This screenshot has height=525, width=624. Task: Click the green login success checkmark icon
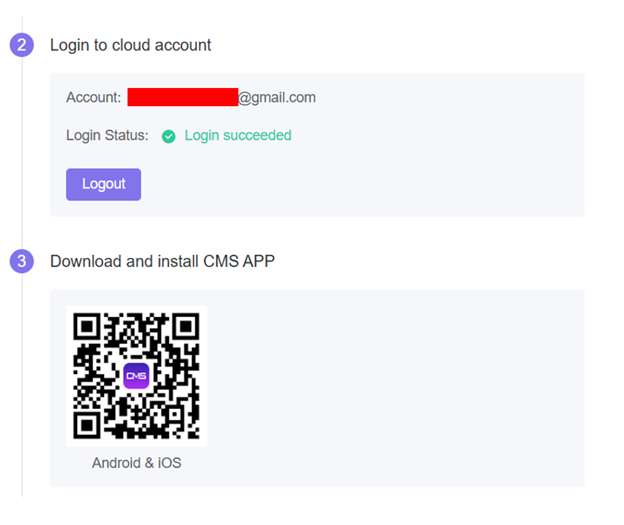(169, 136)
